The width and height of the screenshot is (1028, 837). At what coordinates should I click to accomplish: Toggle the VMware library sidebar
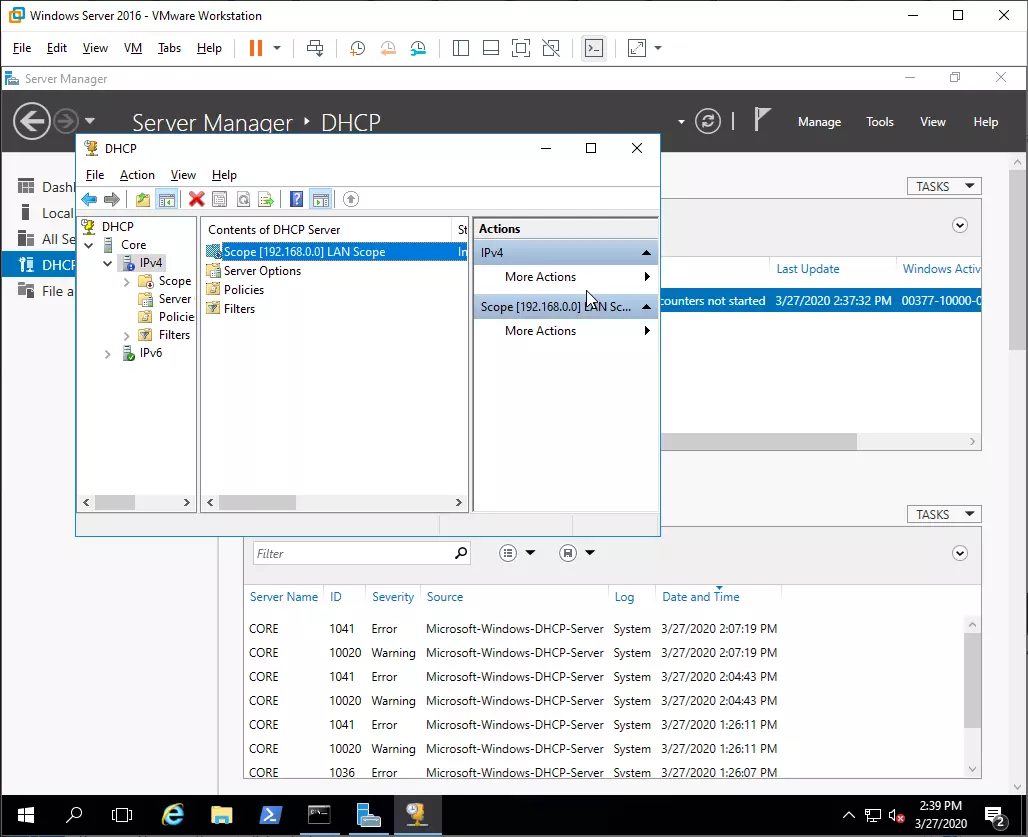click(x=461, y=48)
